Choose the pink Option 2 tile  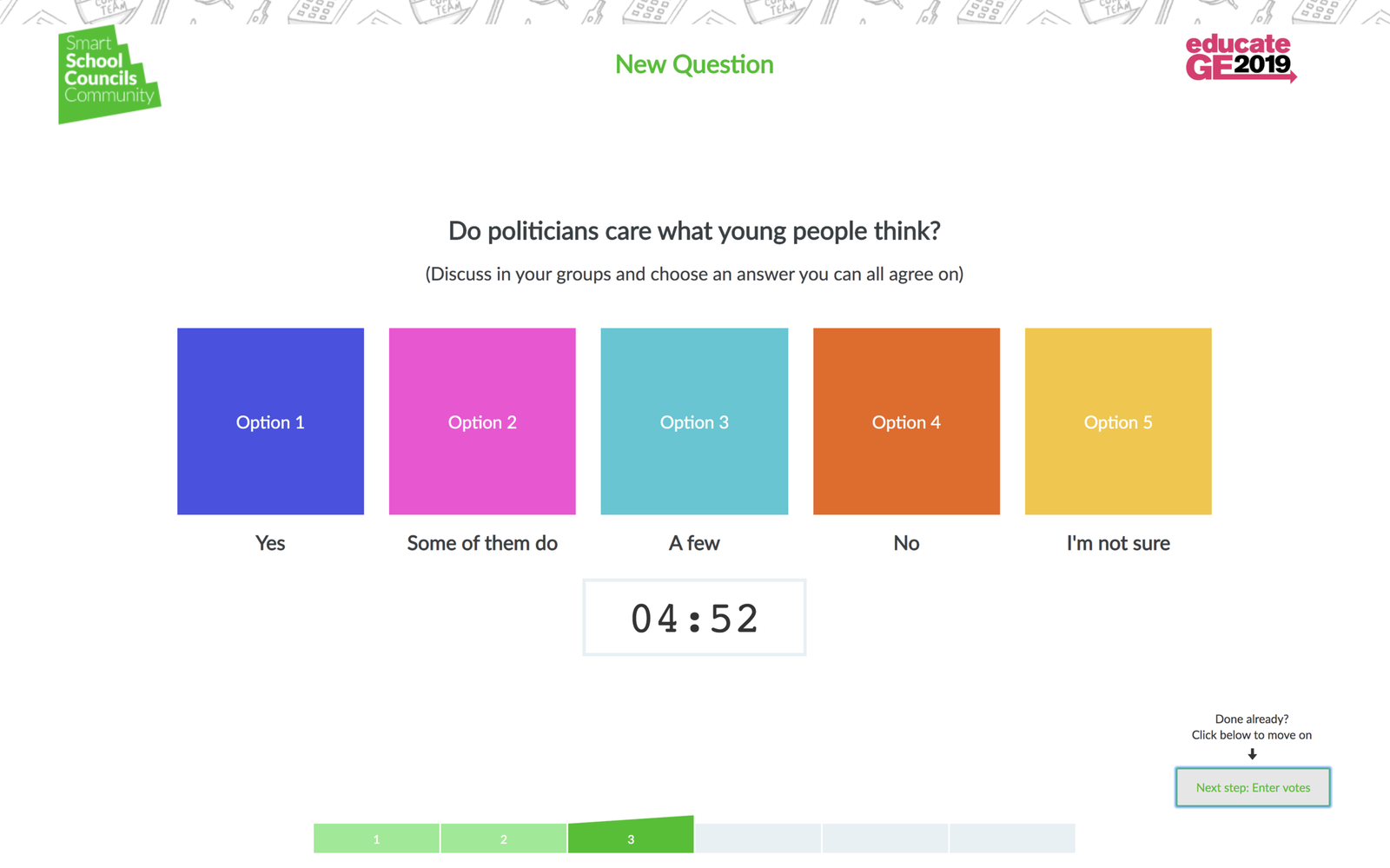(482, 421)
